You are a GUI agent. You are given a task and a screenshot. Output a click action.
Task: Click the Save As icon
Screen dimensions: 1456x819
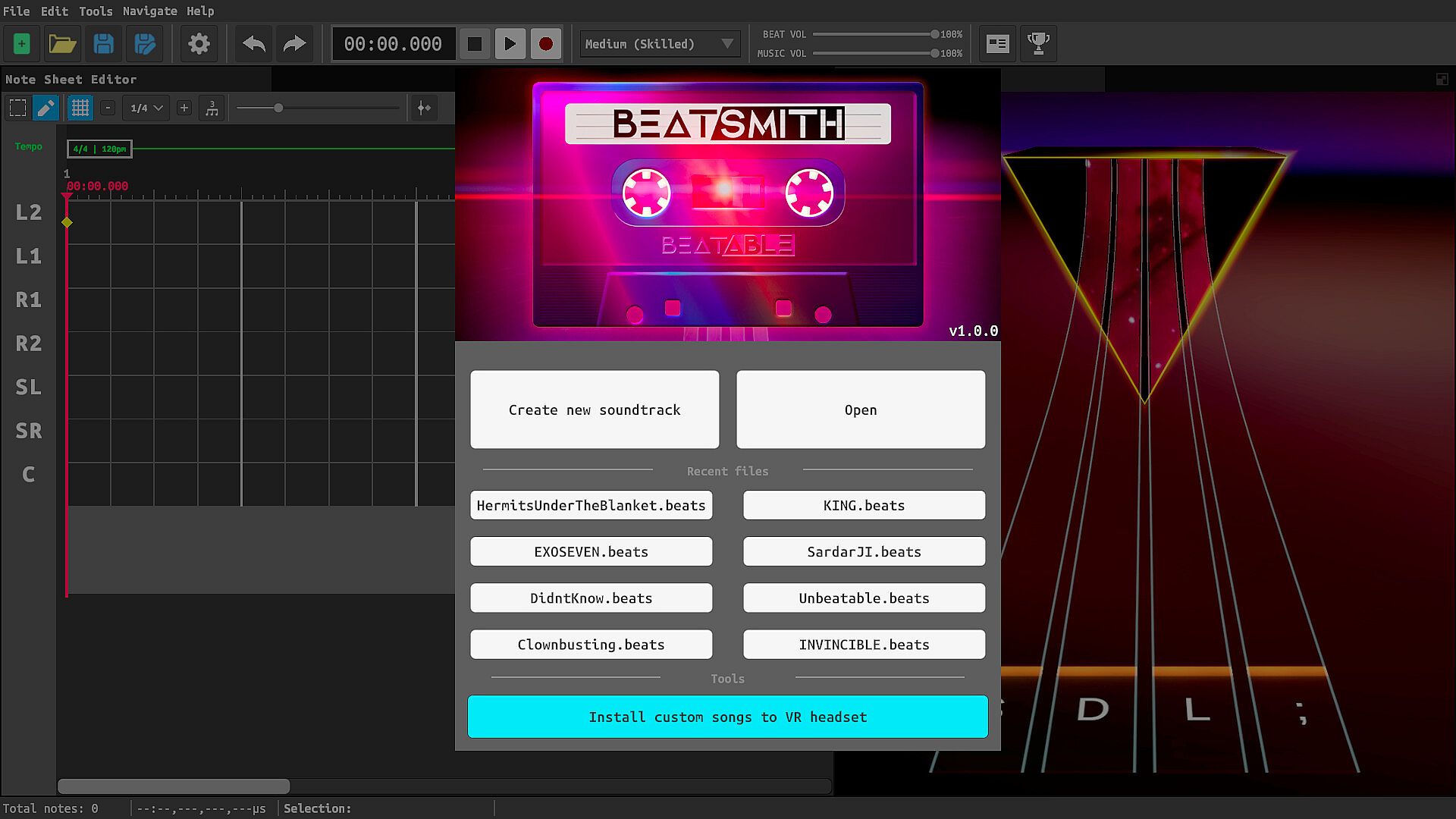click(x=144, y=44)
